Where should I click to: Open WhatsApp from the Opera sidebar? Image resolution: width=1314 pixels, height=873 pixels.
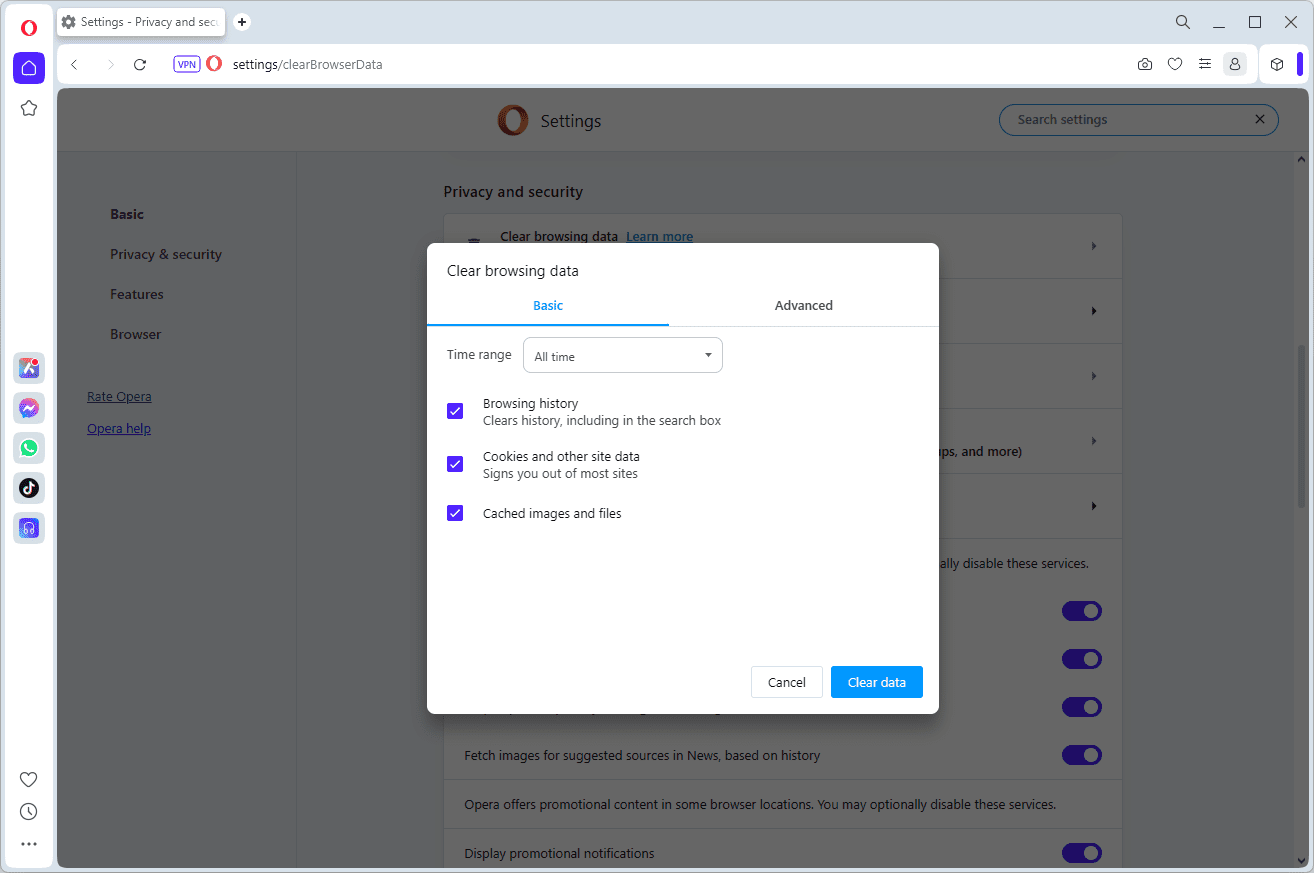(x=29, y=448)
